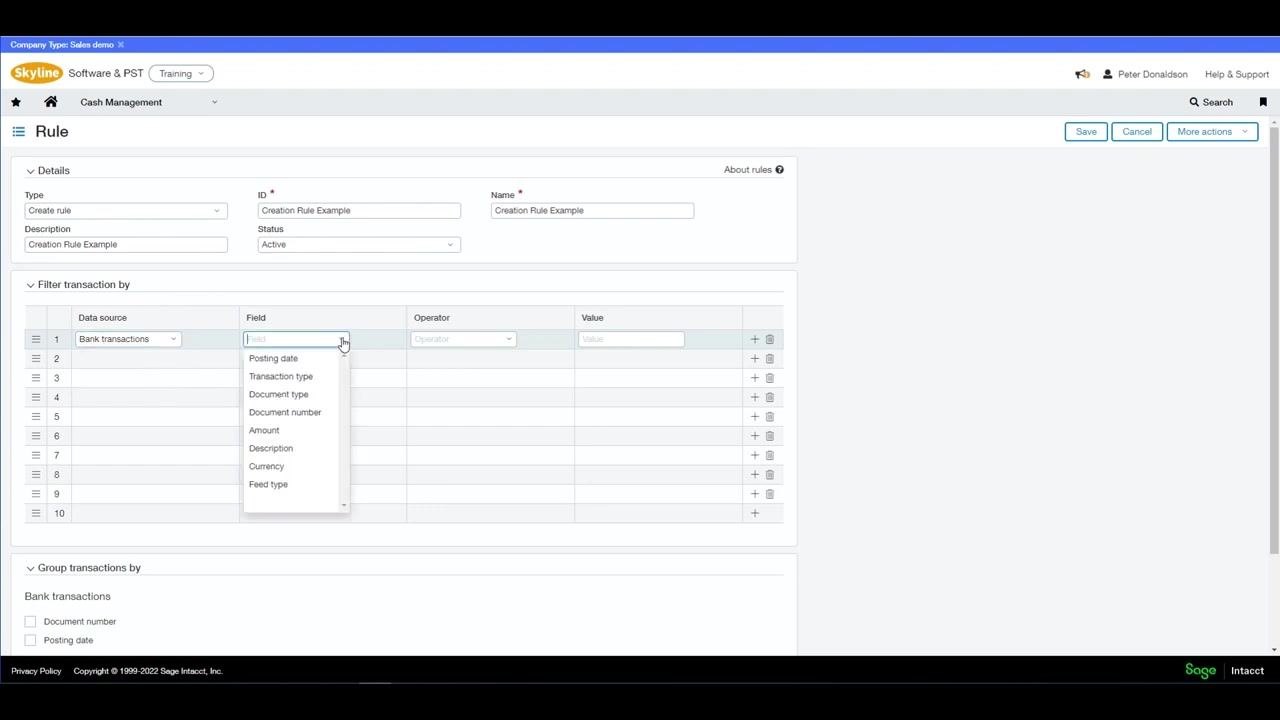
Task: Open the Bank transactions data source dropdown
Action: (128, 339)
